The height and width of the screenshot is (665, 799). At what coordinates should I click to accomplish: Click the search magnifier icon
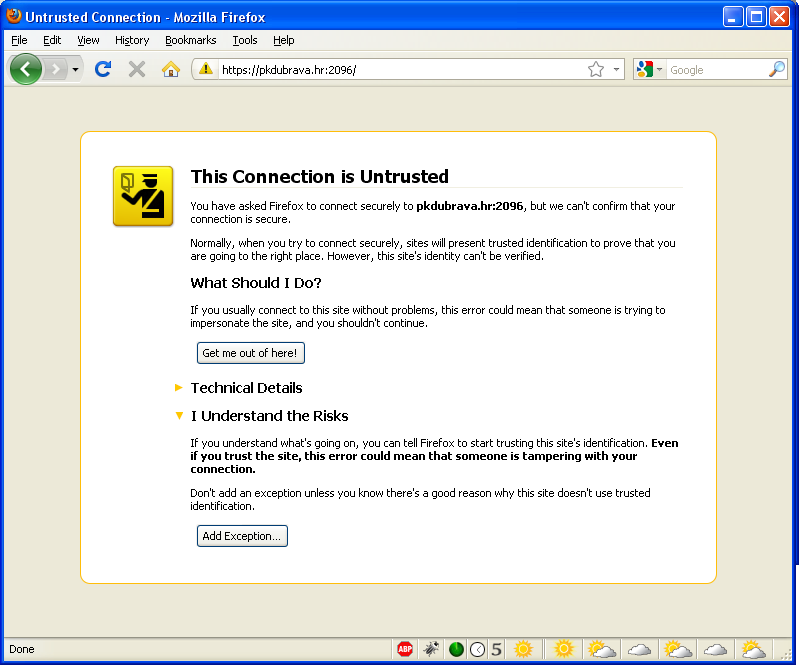tap(776, 69)
